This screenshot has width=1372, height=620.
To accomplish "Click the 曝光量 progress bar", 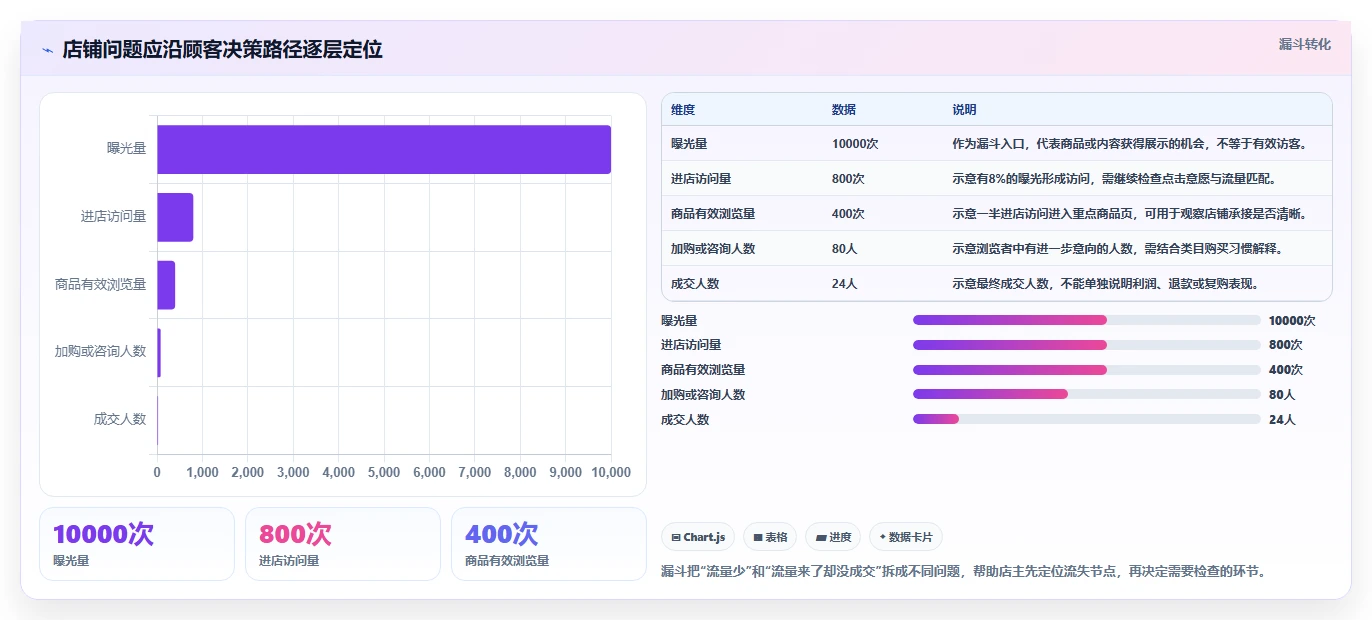I will (x=1086, y=320).
